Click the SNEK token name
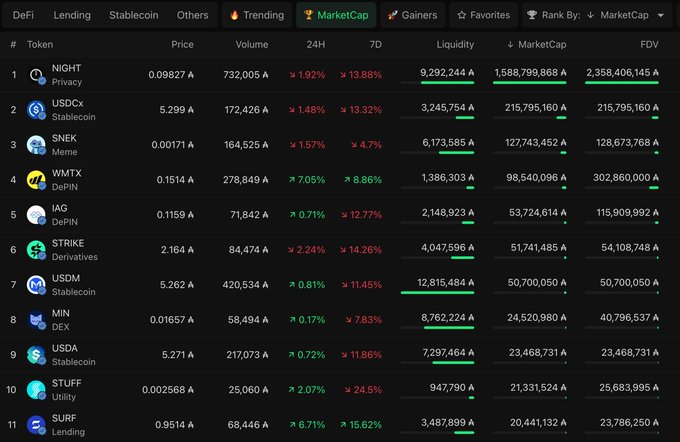This screenshot has width=680, height=442. click(x=64, y=138)
